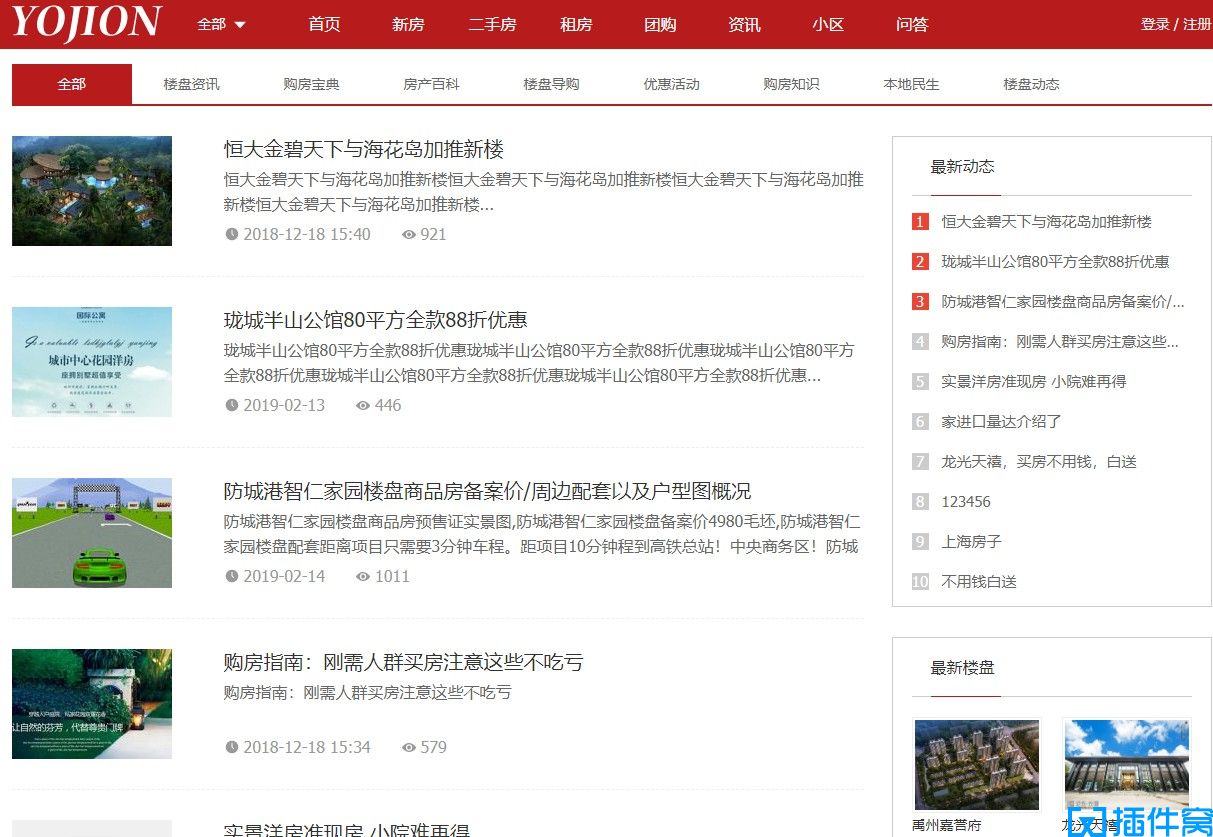Image resolution: width=1213 pixels, height=837 pixels.
Task: Click the eye views icon beside 579
Action: [408, 748]
